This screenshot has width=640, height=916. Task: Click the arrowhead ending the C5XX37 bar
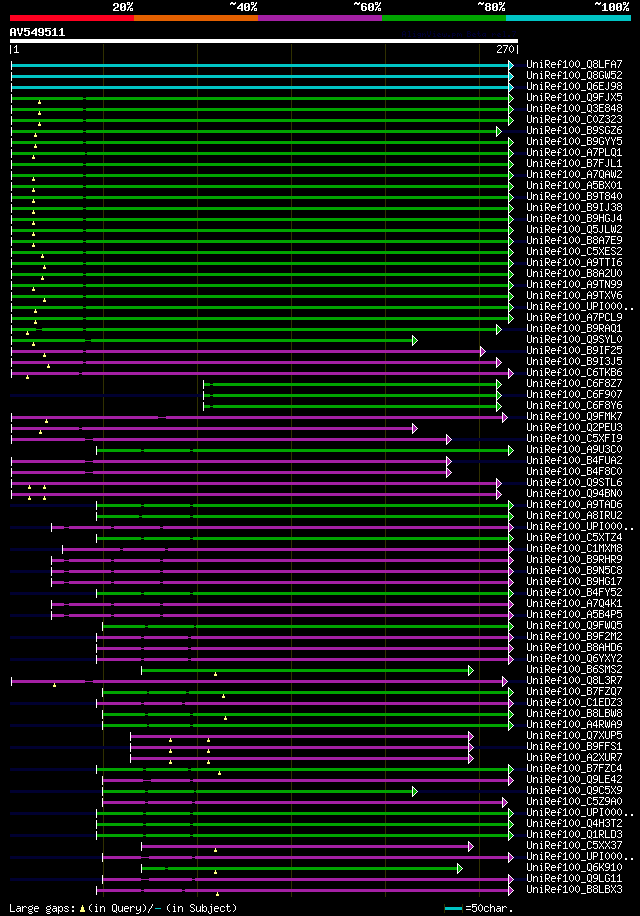[x=471, y=846]
